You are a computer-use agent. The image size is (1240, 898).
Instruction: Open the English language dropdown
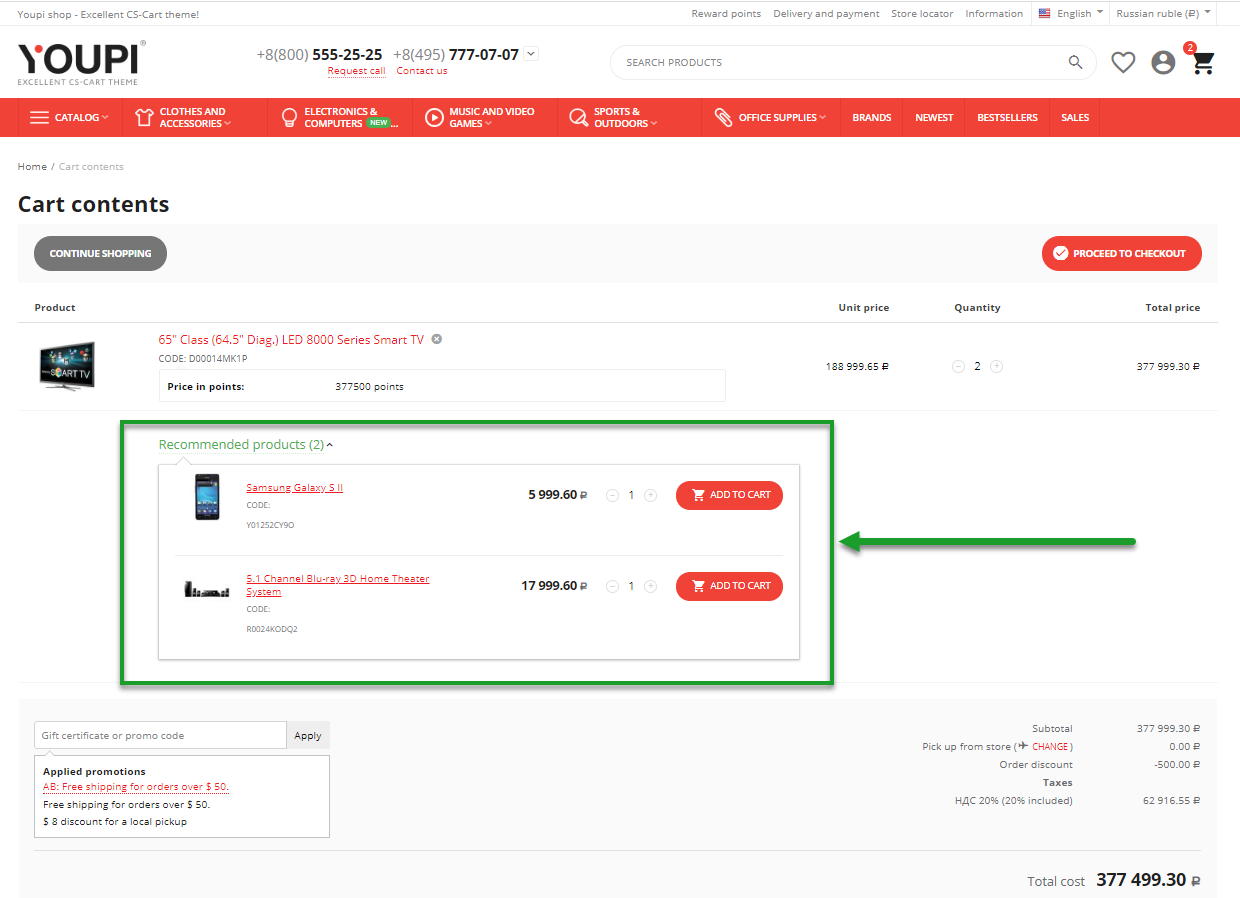(x=1071, y=14)
